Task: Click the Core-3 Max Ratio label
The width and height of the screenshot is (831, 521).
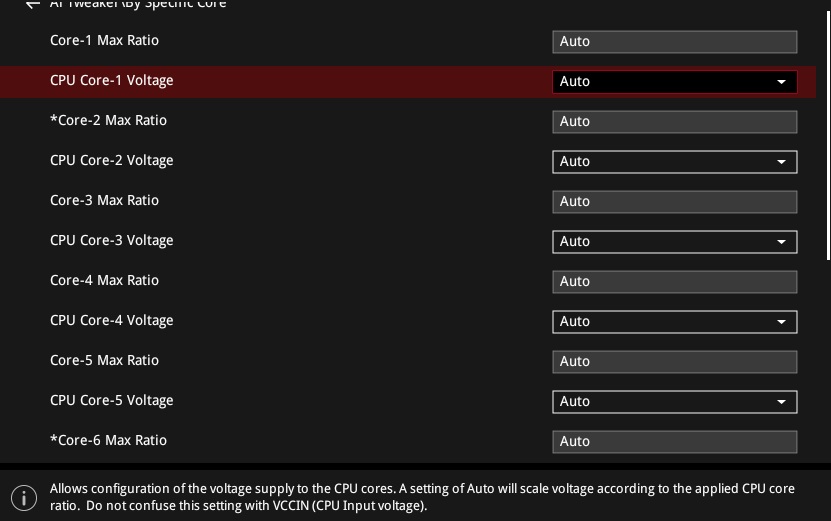Action: point(104,200)
